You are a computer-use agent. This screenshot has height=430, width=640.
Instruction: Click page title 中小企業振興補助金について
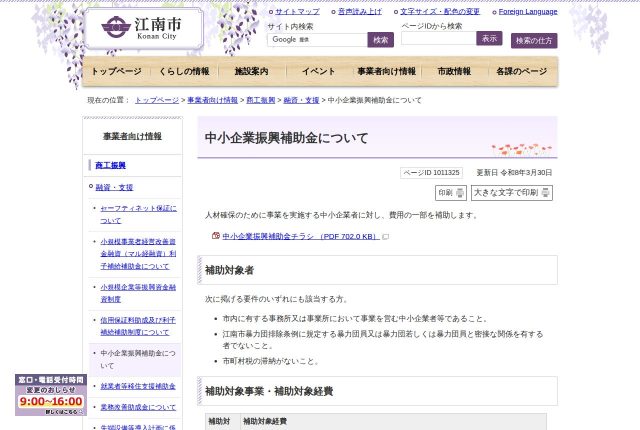pos(286,138)
